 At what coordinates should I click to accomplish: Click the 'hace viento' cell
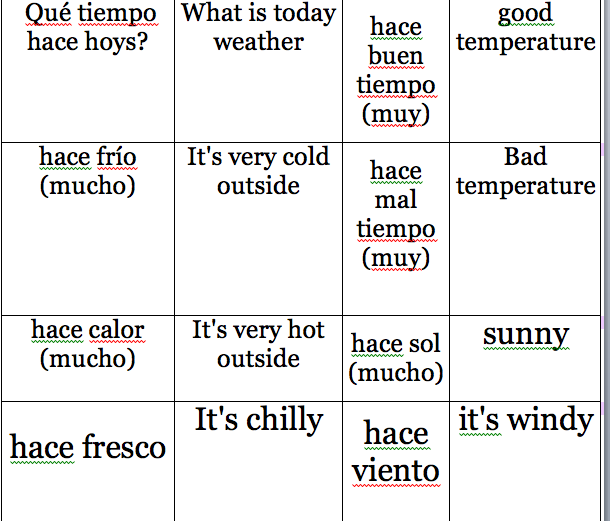(x=396, y=451)
